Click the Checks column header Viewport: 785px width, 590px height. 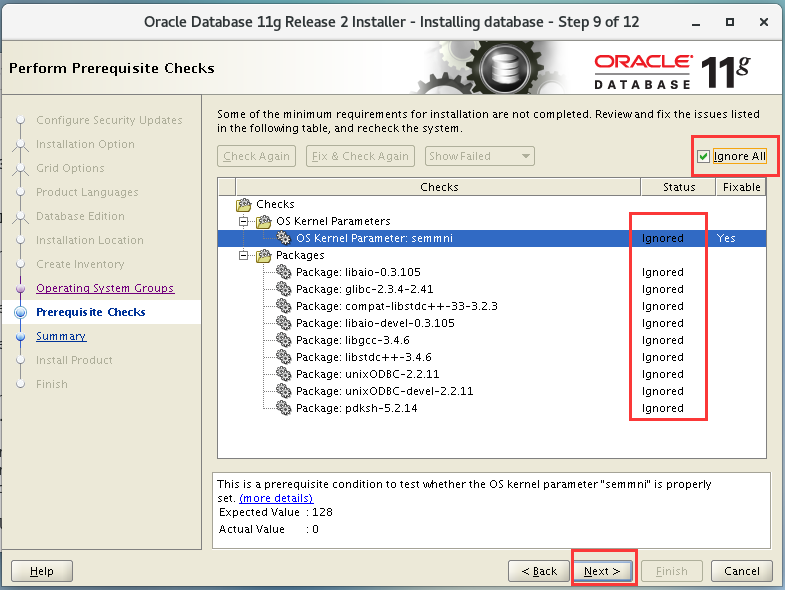point(439,187)
